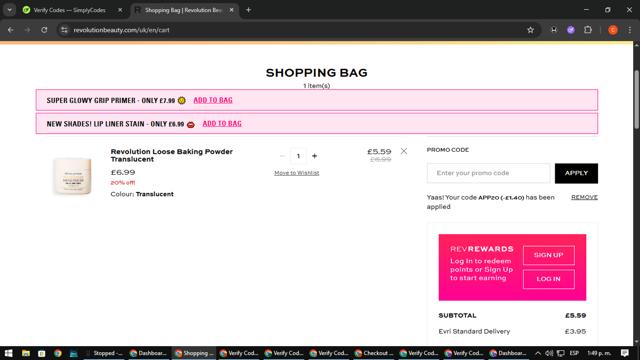Click the page vertical scrollbar
This screenshot has width=640, height=360.
636,100
